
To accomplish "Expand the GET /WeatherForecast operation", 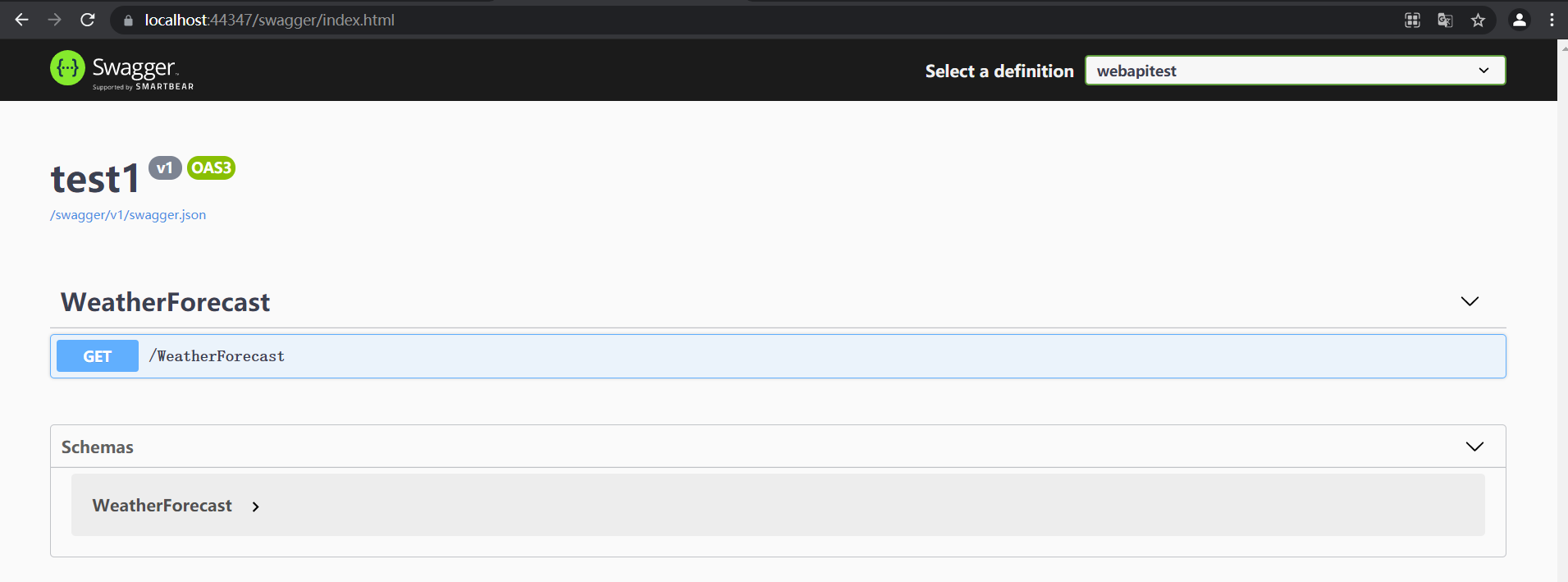I will (778, 356).
